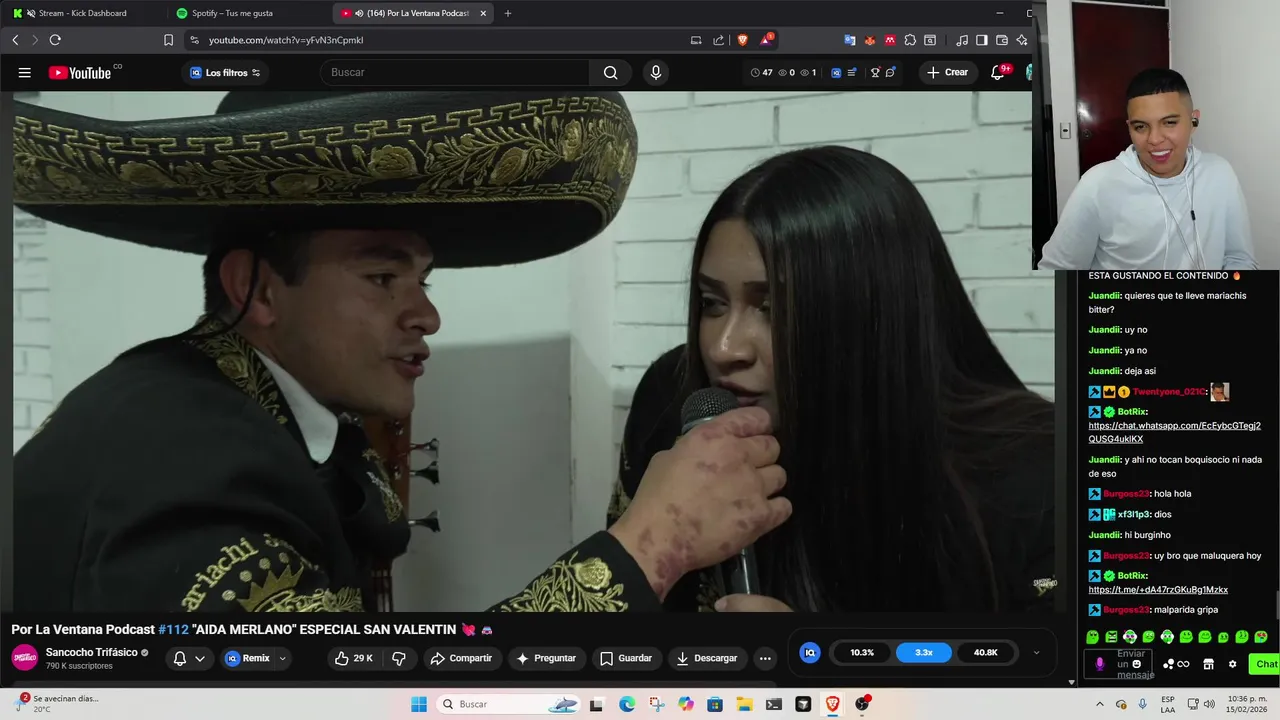Click the address bar URL
This screenshot has width=1280, height=720.
click(x=286, y=40)
